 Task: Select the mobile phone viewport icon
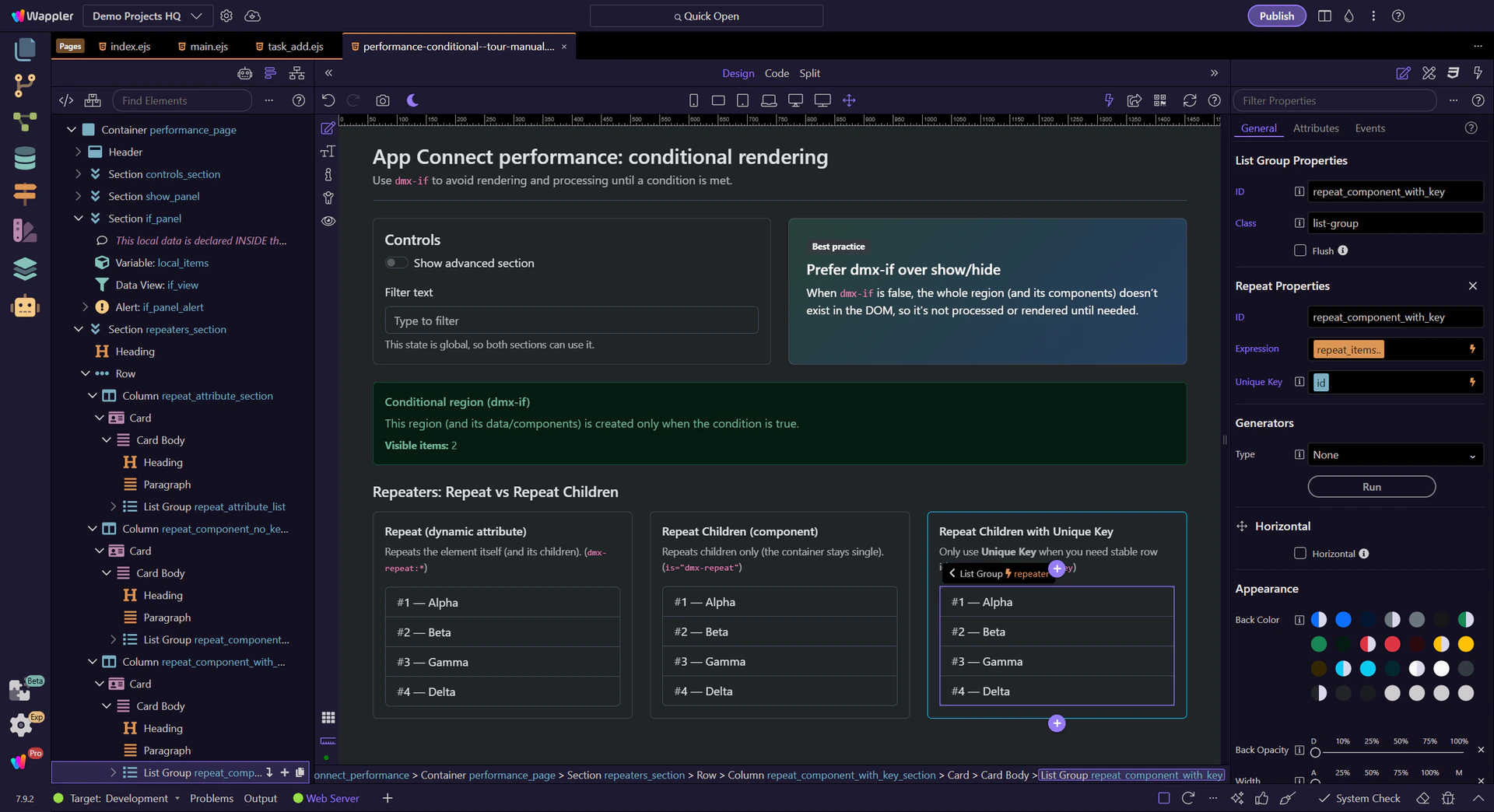[x=693, y=100]
